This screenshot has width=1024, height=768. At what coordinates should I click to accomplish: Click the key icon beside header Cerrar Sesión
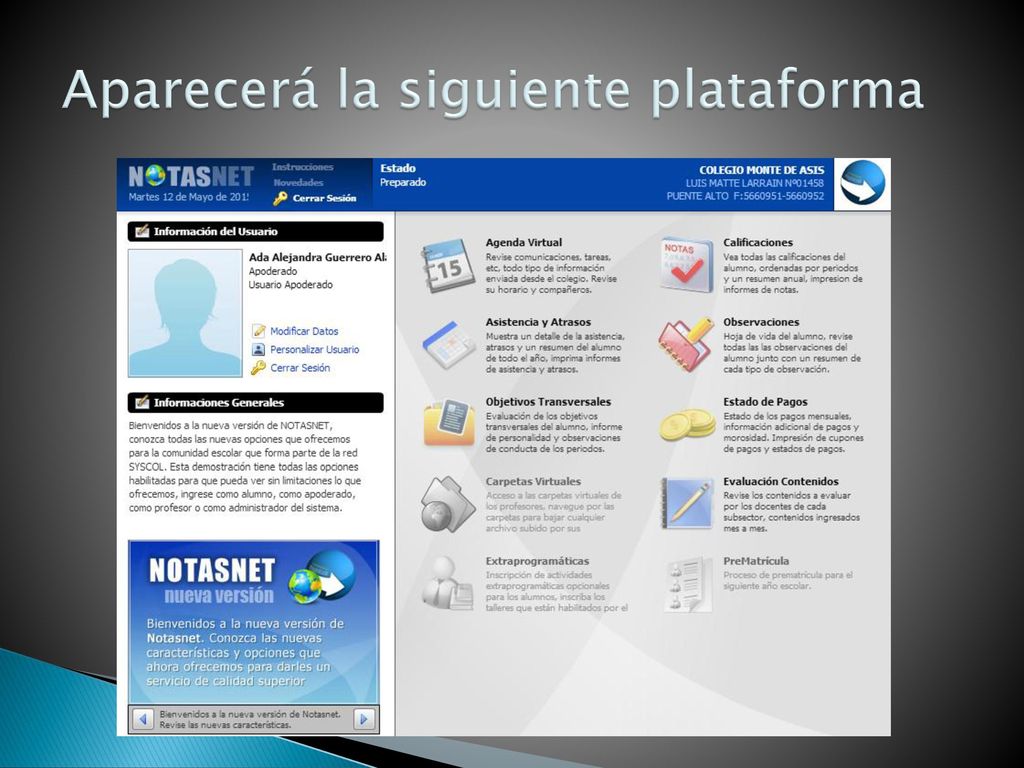[280, 199]
